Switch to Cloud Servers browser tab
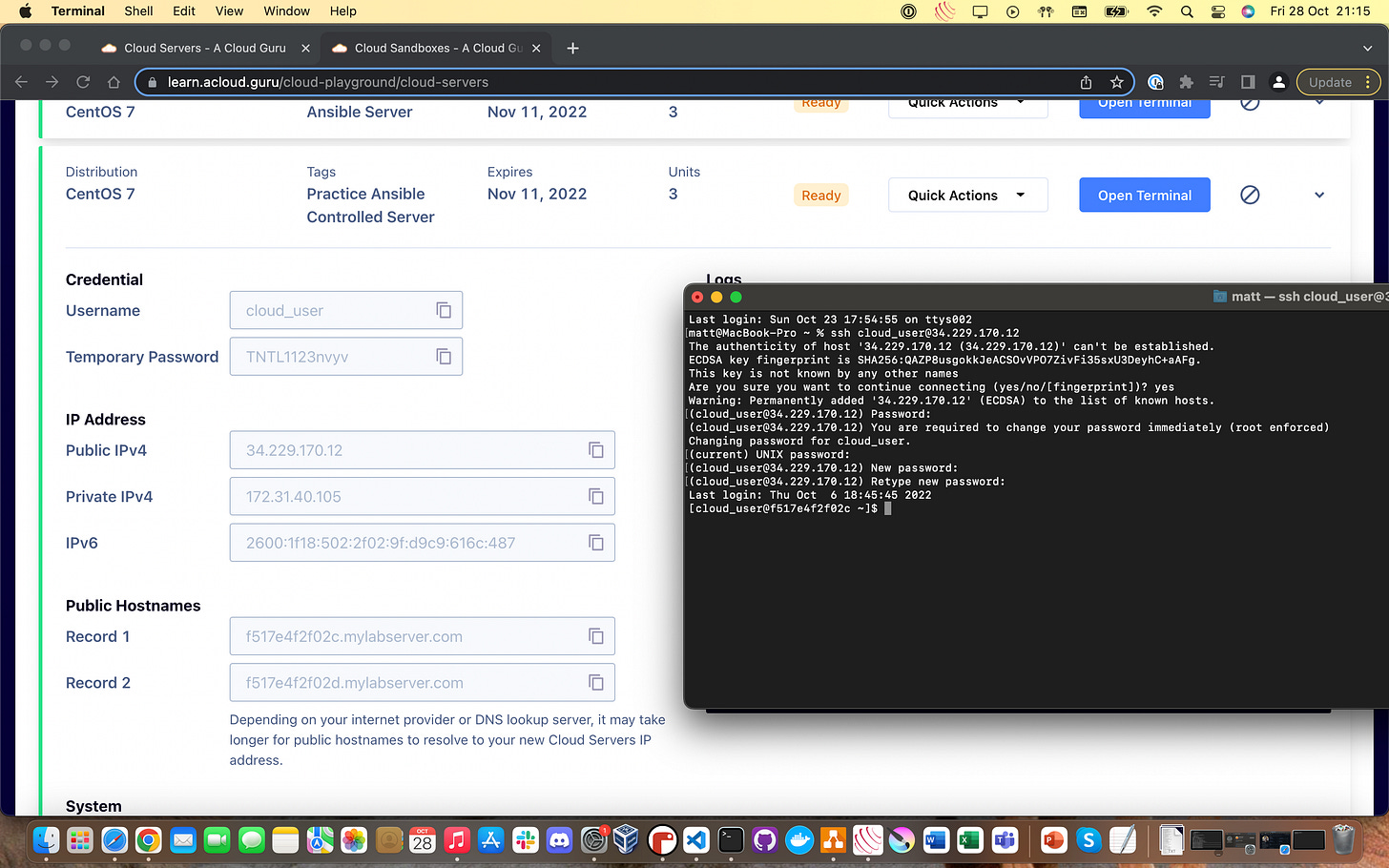 pyautogui.click(x=205, y=48)
